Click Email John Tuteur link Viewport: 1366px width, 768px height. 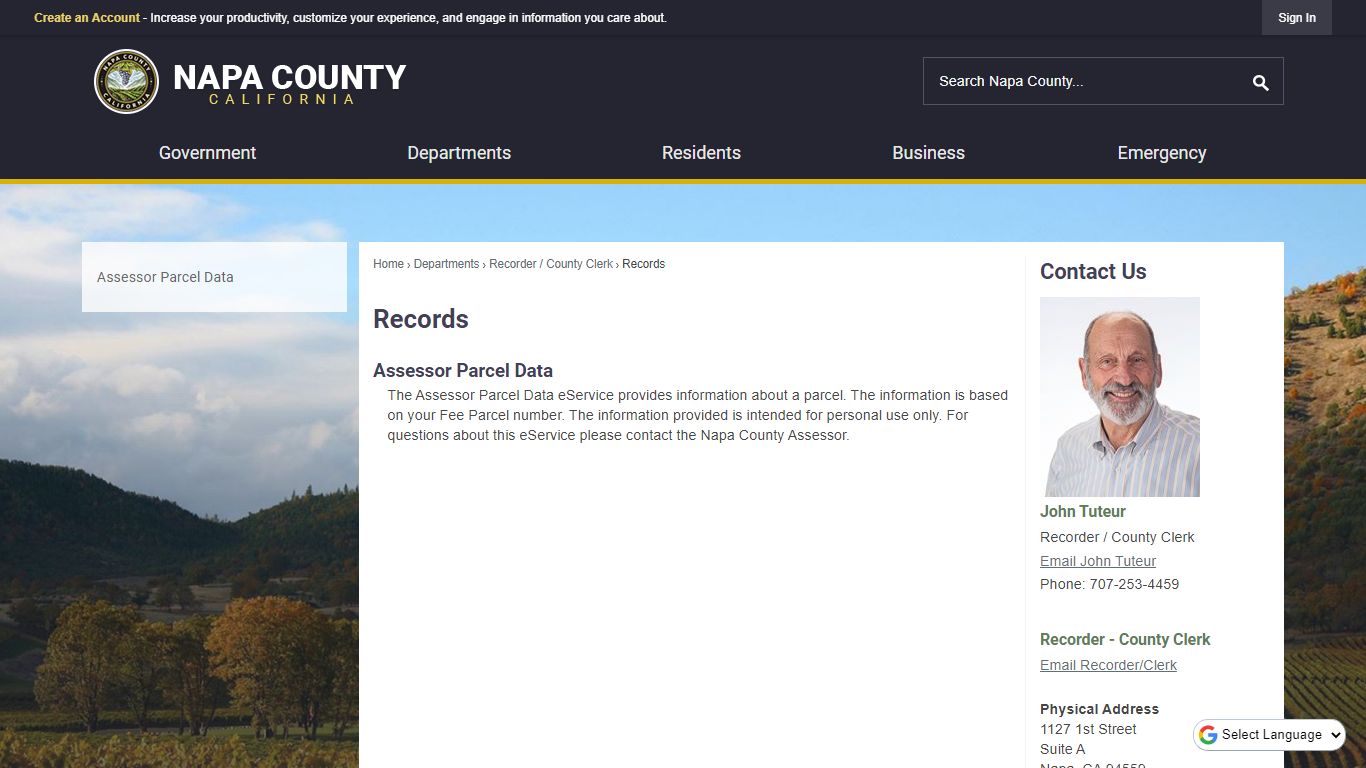(1098, 561)
